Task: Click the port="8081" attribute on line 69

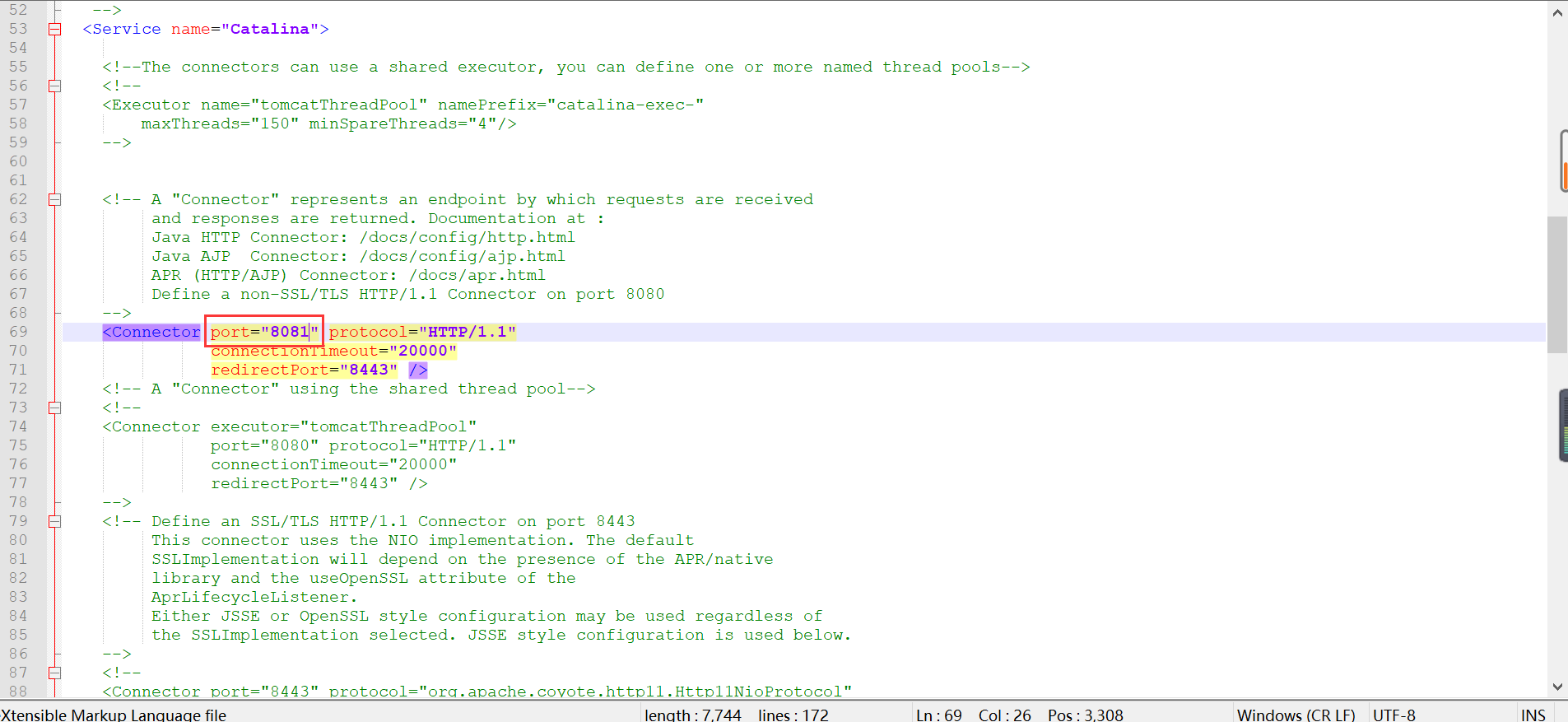Action: click(x=264, y=332)
